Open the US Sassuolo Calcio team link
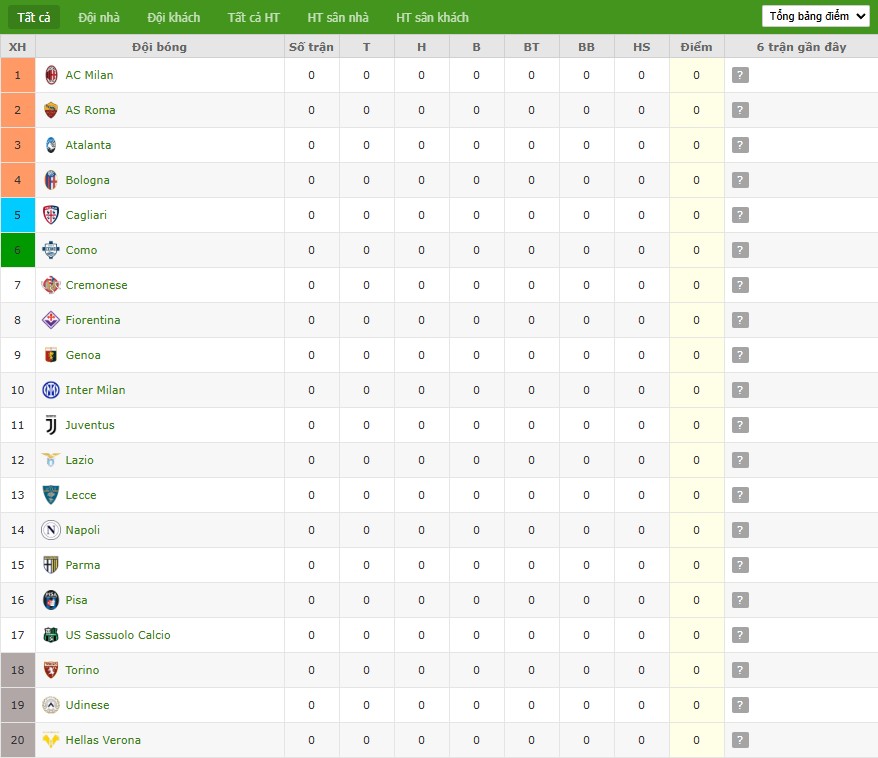878x758 pixels. [118, 635]
